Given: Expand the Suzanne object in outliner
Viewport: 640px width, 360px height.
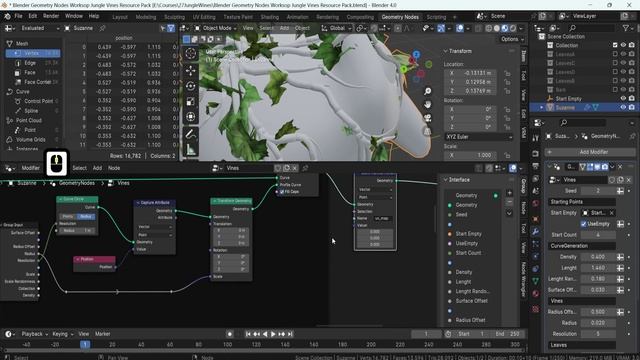Looking at the screenshot, I should click(x=542, y=107).
